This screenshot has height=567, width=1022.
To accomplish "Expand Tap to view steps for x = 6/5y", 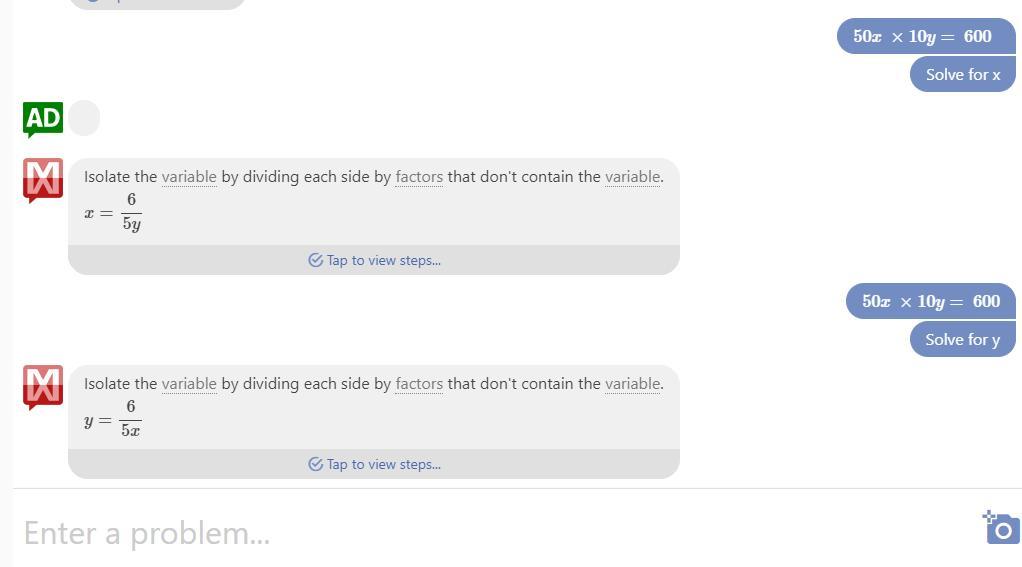I will point(374,260).
